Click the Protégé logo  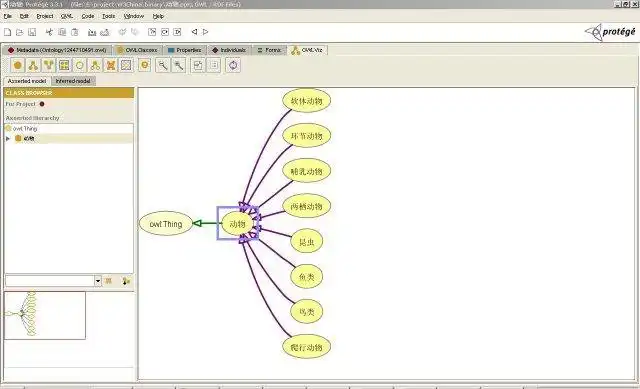coord(611,32)
